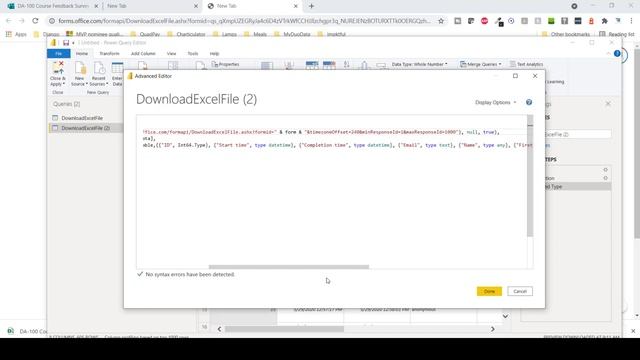Open the File ribbon tab
Viewport: 640px width, 360px height.
59,53
